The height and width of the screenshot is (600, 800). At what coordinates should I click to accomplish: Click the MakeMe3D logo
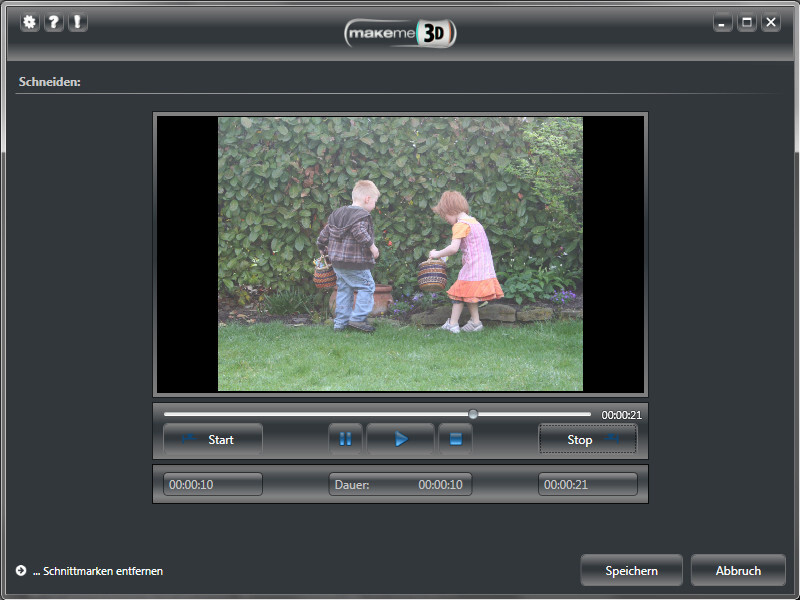coord(400,33)
